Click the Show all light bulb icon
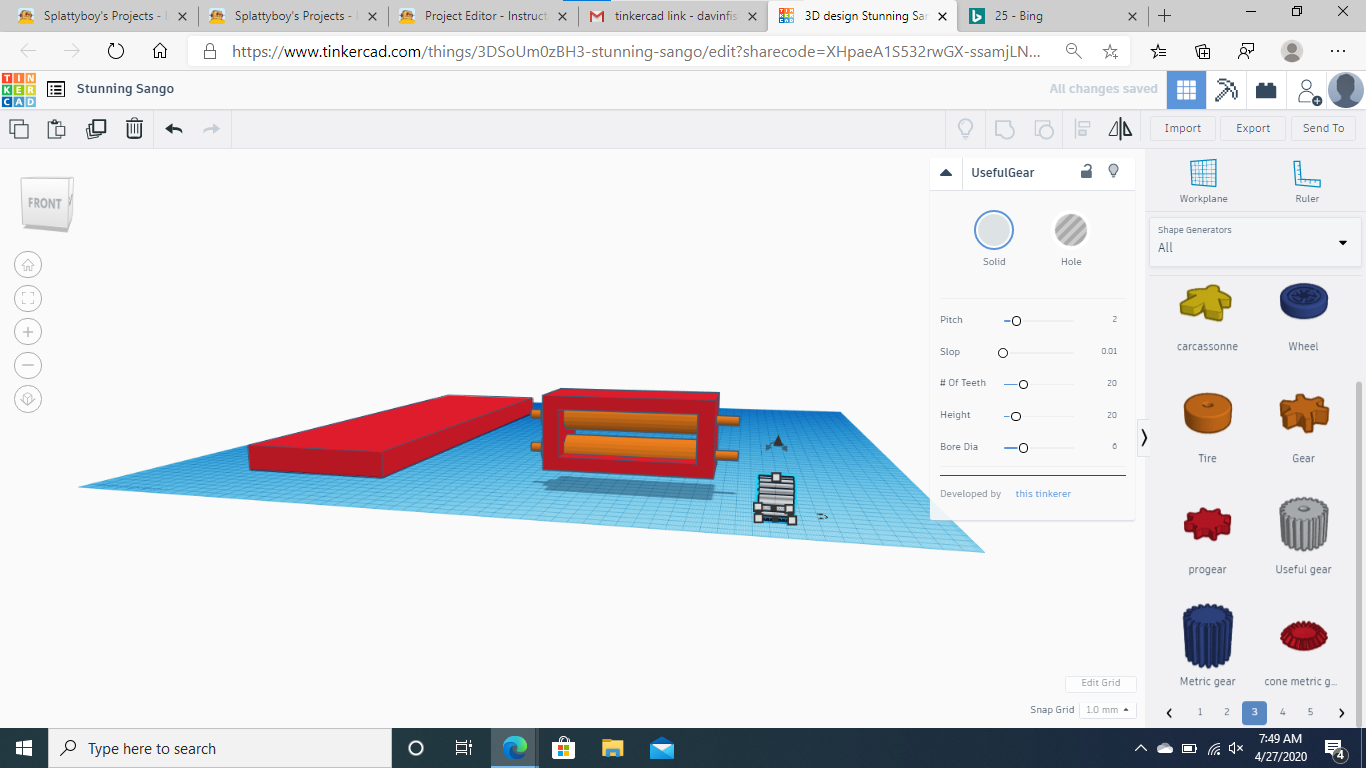1366x768 pixels. [x=966, y=128]
